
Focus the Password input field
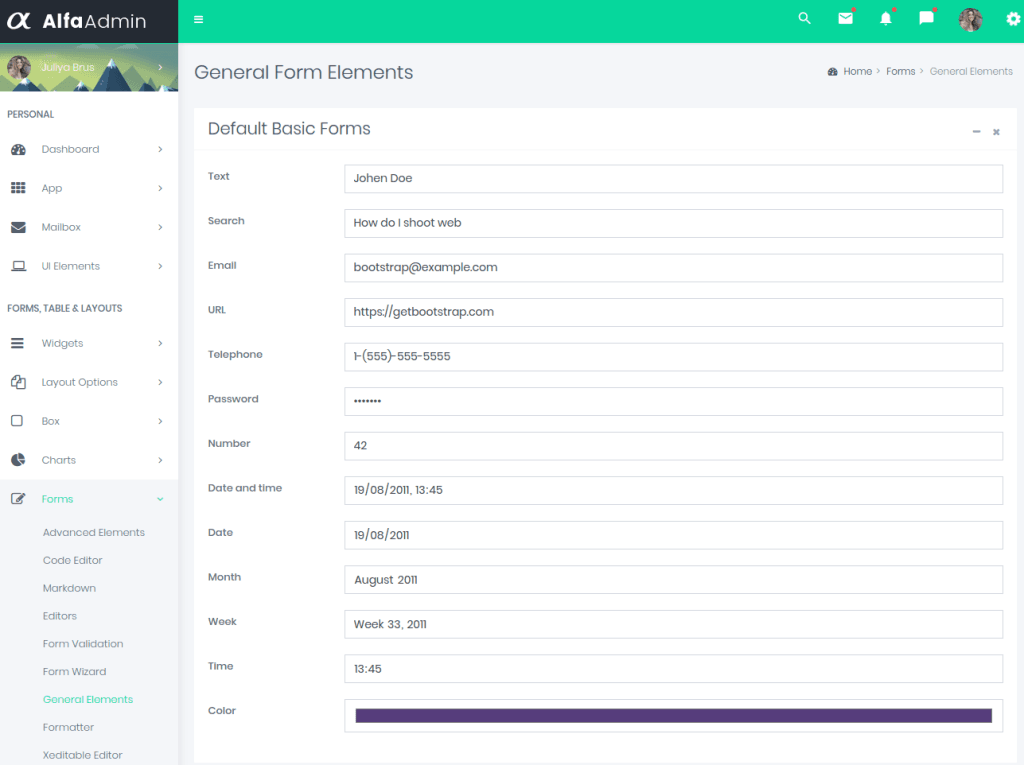(x=673, y=402)
